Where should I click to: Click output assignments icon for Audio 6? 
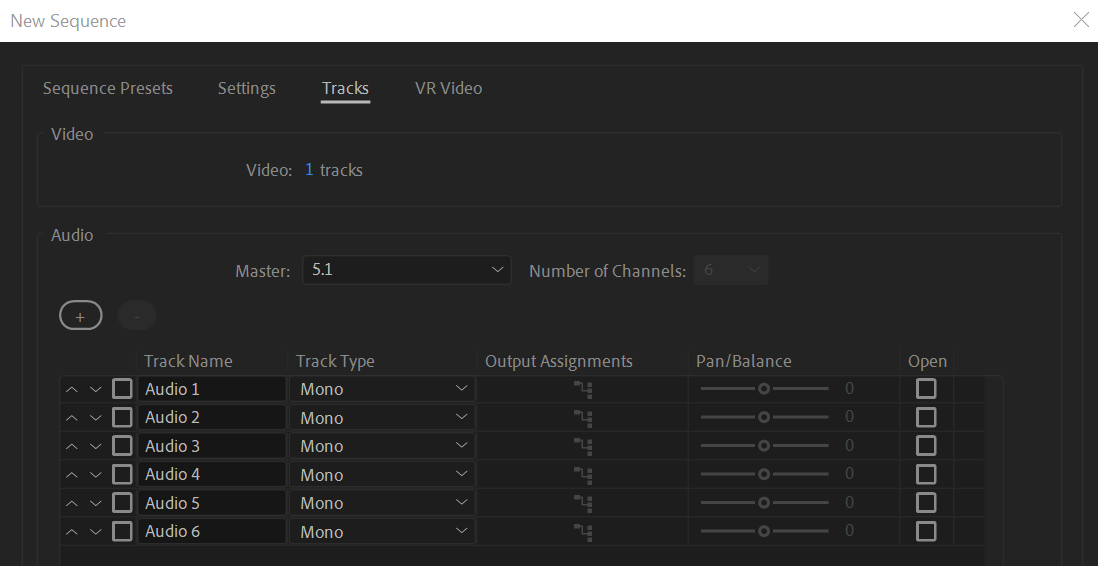[x=583, y=531]
